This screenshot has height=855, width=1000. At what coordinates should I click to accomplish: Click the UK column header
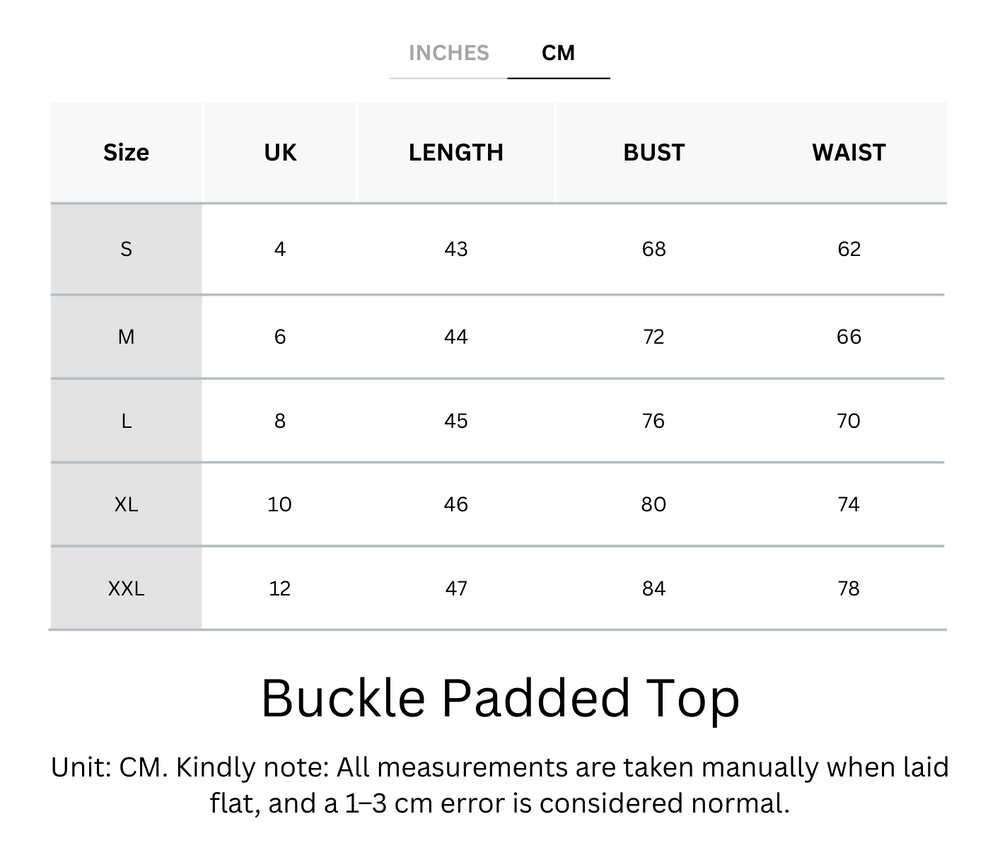pos(280,152)
